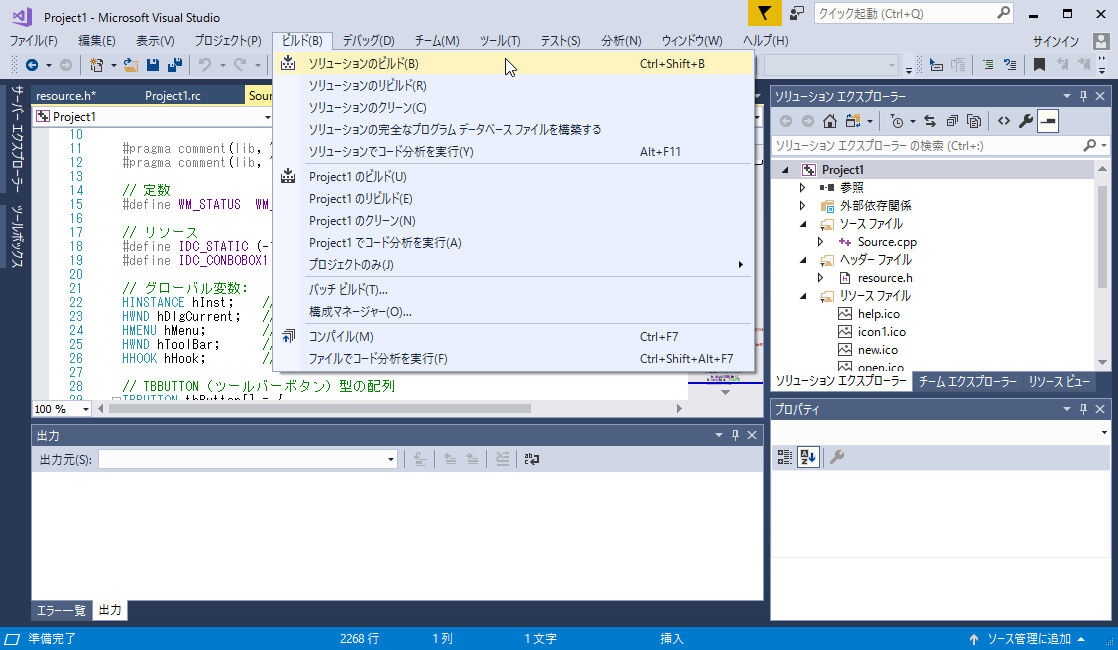Click the Categorized view icon in Properties
1118x650 pixels.
tap(784, 457)
